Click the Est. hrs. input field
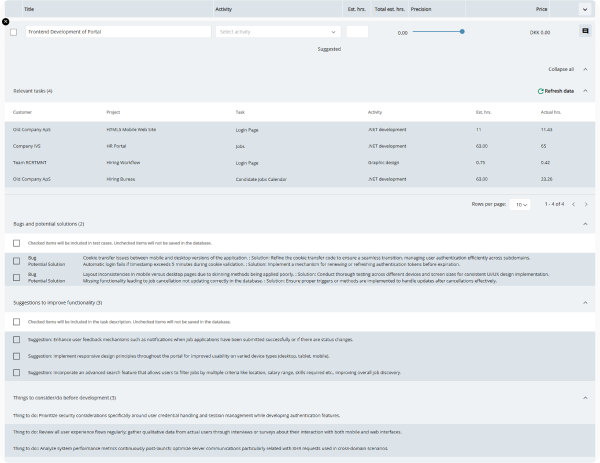600x463 pixels. point(357,32)
